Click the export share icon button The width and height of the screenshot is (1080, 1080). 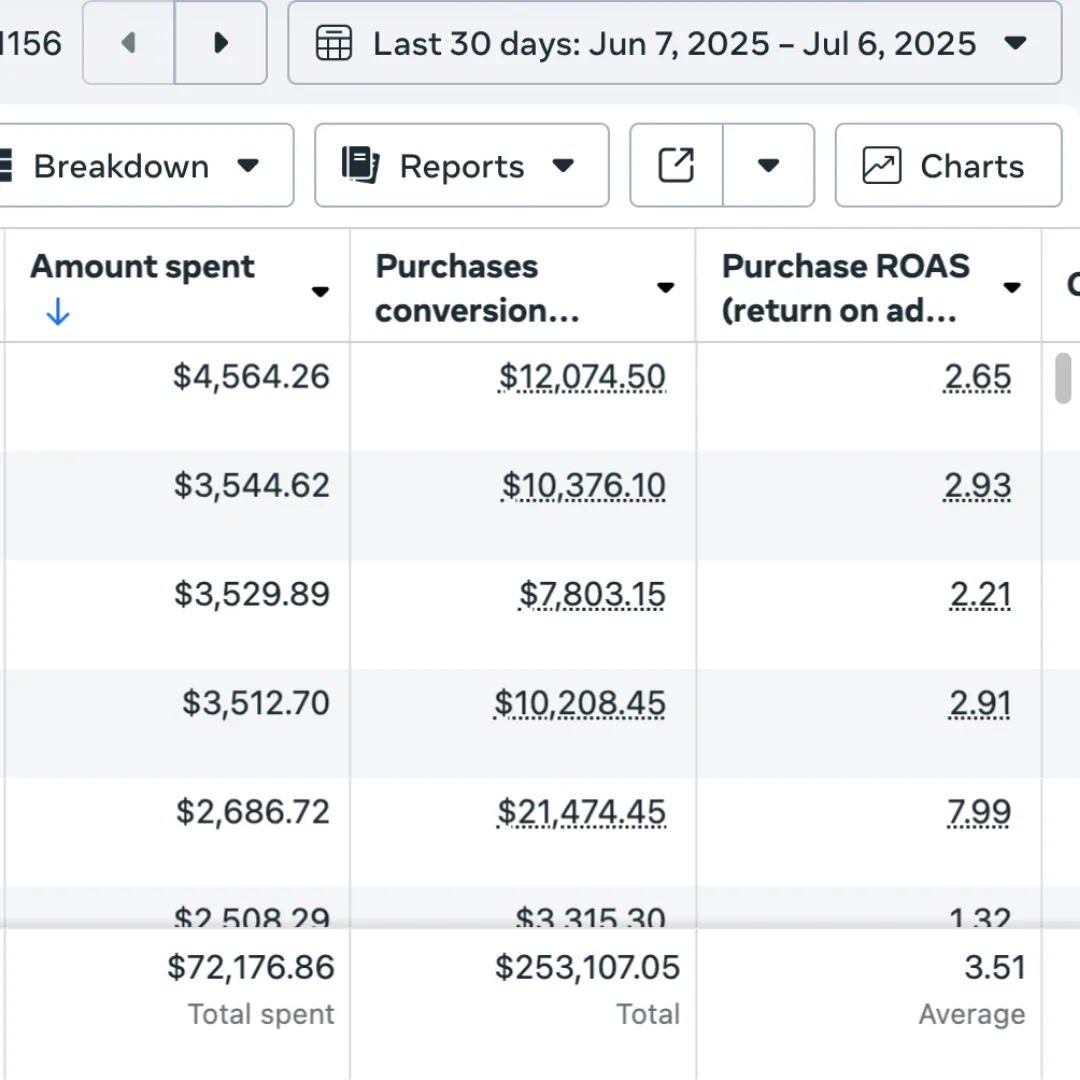[676, 165]
